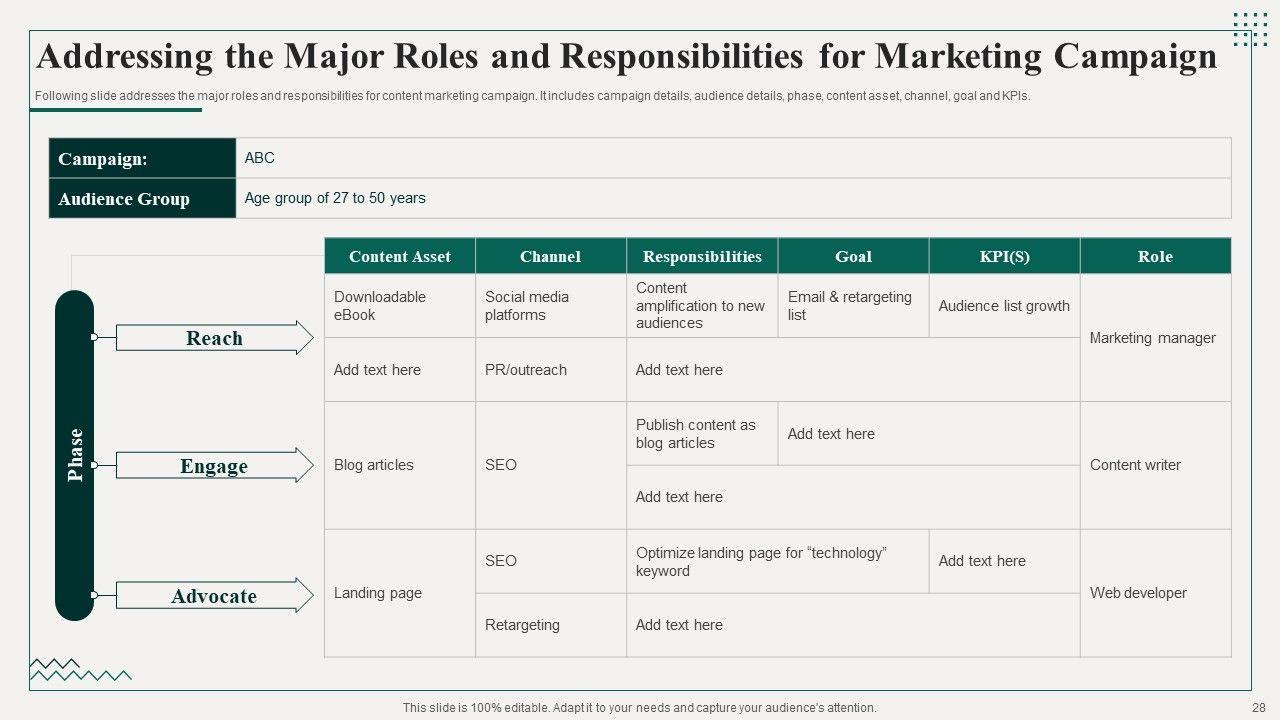This screenshot has height=720, width=1280.
Task: Select 'Add text here' next to Optimize landing page
Action: point(1004,561)
